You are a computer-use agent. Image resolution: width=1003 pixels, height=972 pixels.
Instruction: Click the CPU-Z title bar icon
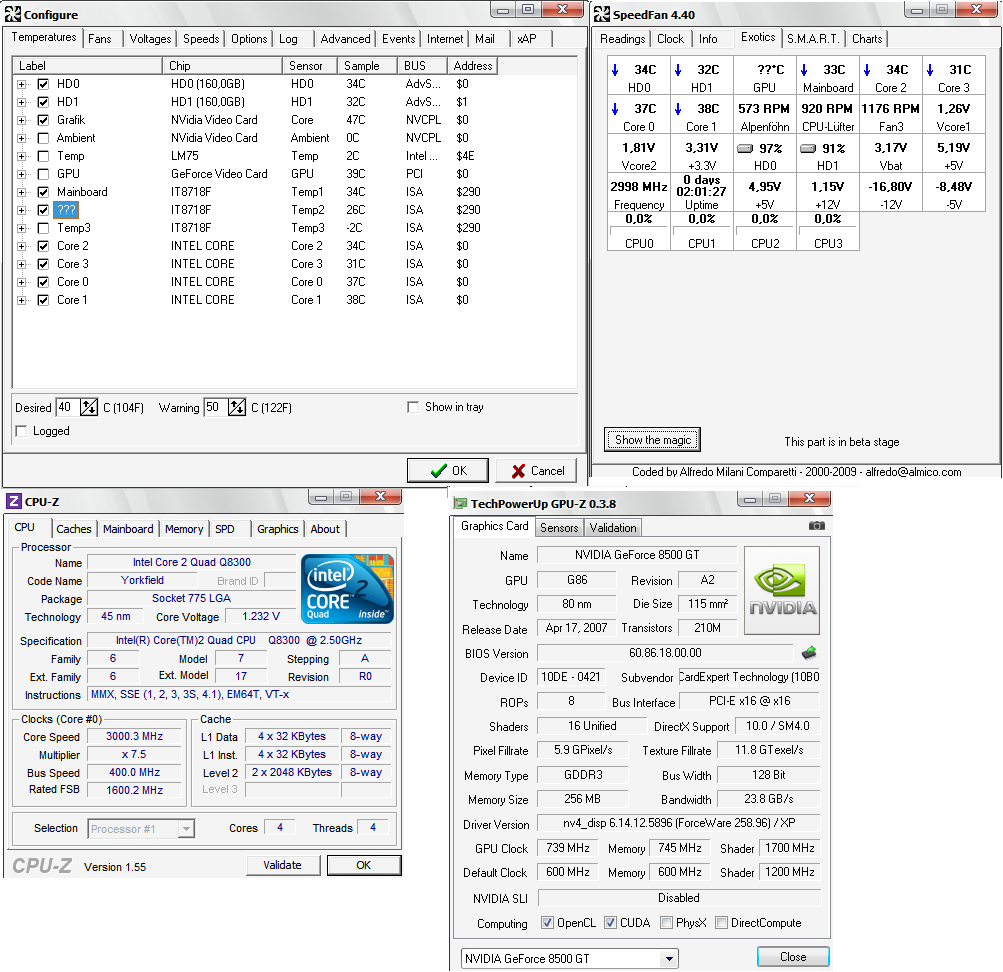13,501
